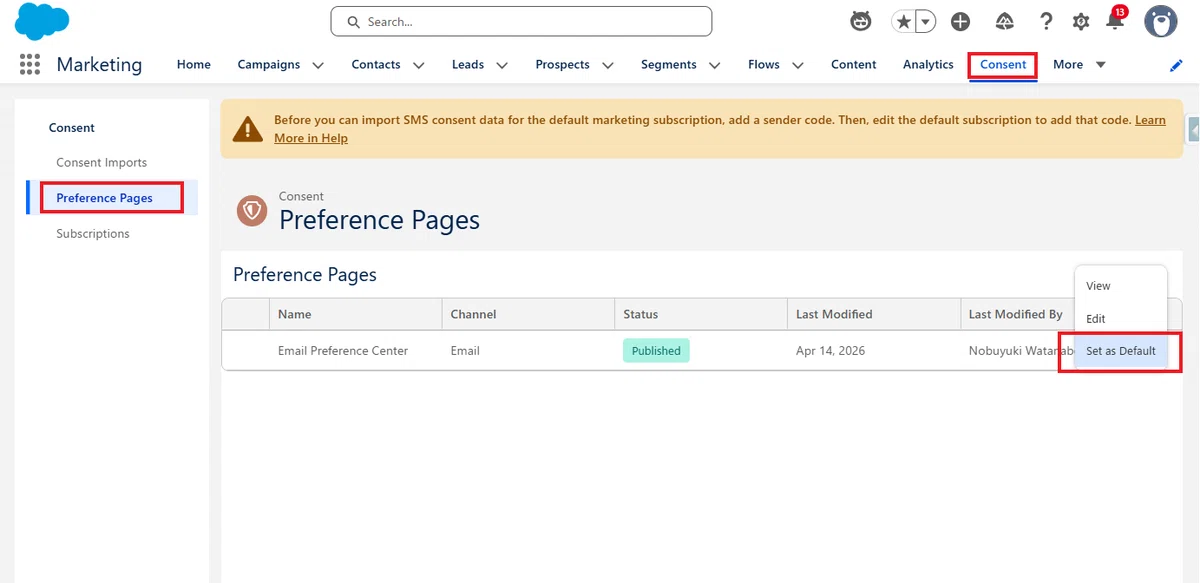This screenshot has height=583, width=1200.
Task: Expand the favorites list dropdown arrow
Action: (926, 21)
